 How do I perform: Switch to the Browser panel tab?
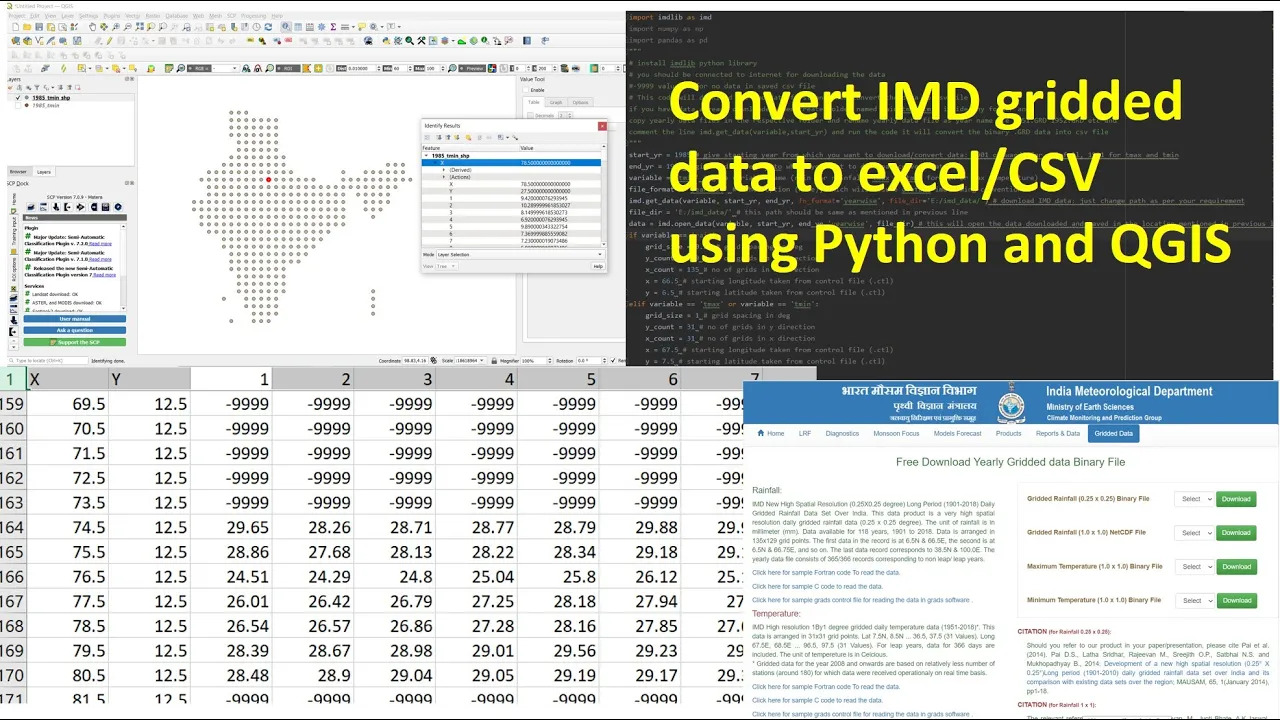[18, 172]
